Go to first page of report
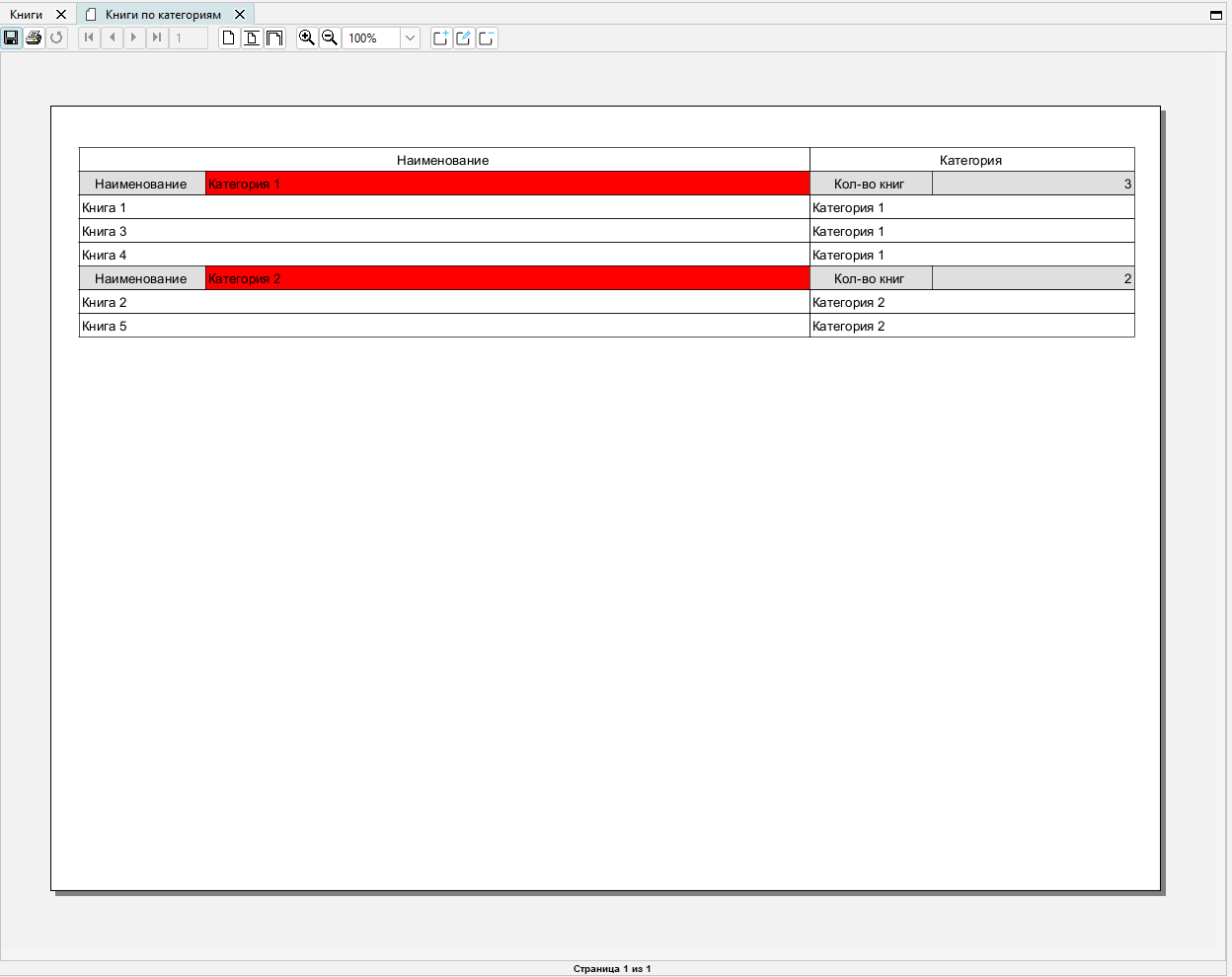 89,38
